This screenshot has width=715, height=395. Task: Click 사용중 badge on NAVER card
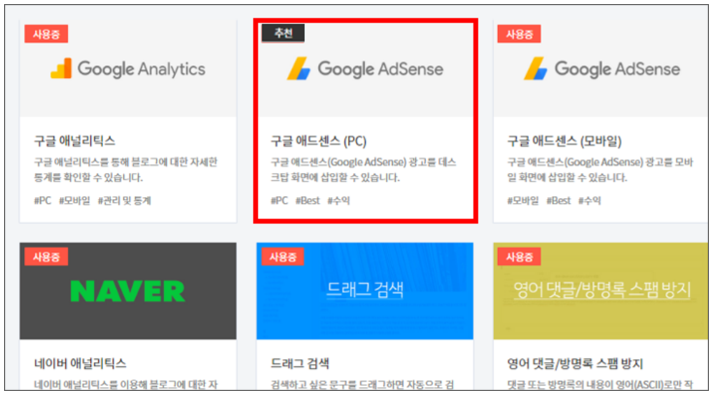pos(47,257)
